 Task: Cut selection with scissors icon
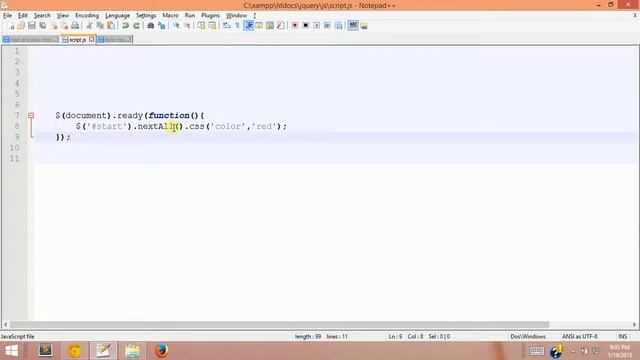89,26
